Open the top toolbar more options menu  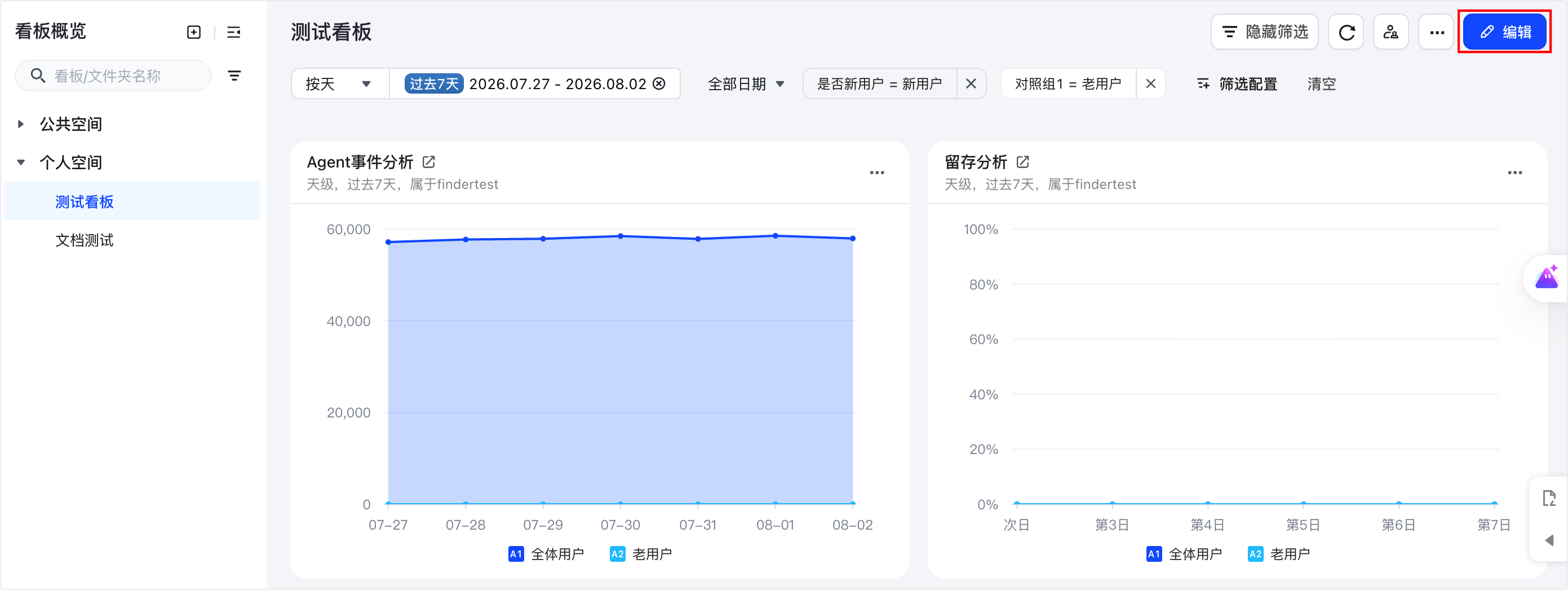pos(1437,32)
